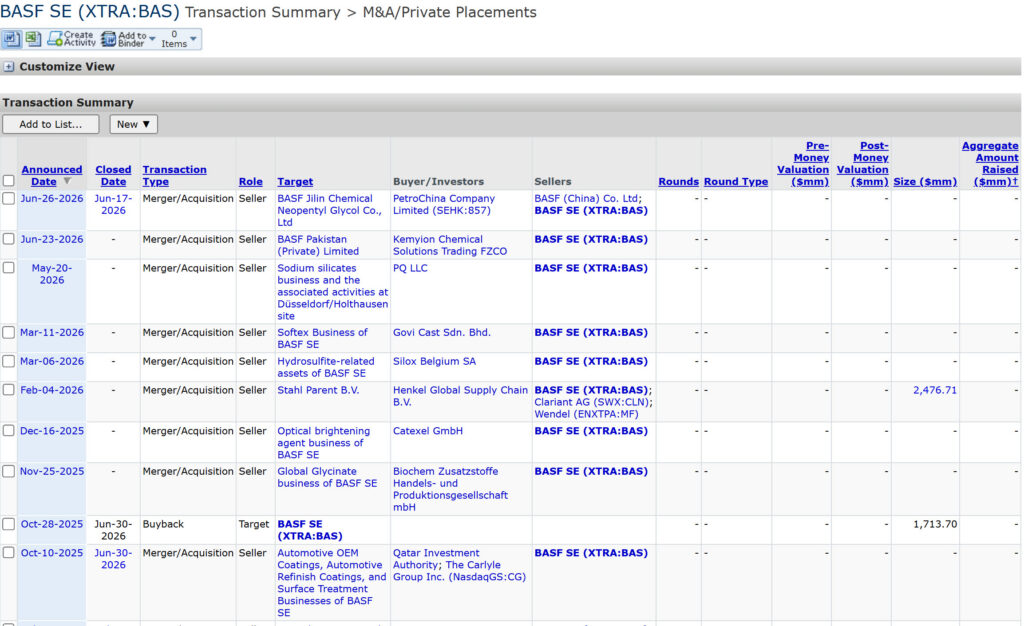Open Clariant AG (SWX:CLN) seller link
The height and width of the screenshot is (626, 1024).
tap(592, 402)
